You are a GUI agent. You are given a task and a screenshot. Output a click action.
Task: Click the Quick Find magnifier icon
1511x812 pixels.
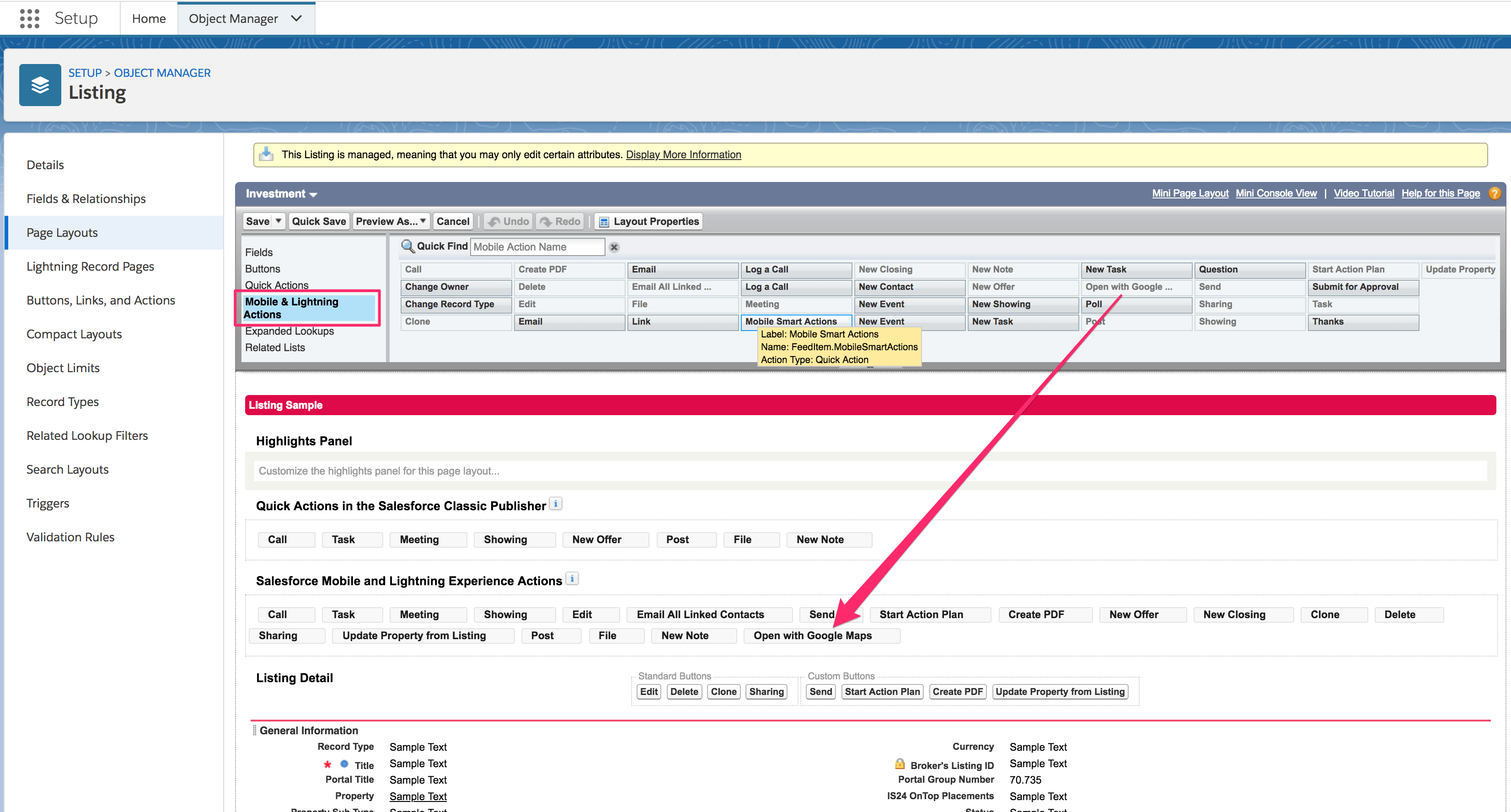pos(407,246)
